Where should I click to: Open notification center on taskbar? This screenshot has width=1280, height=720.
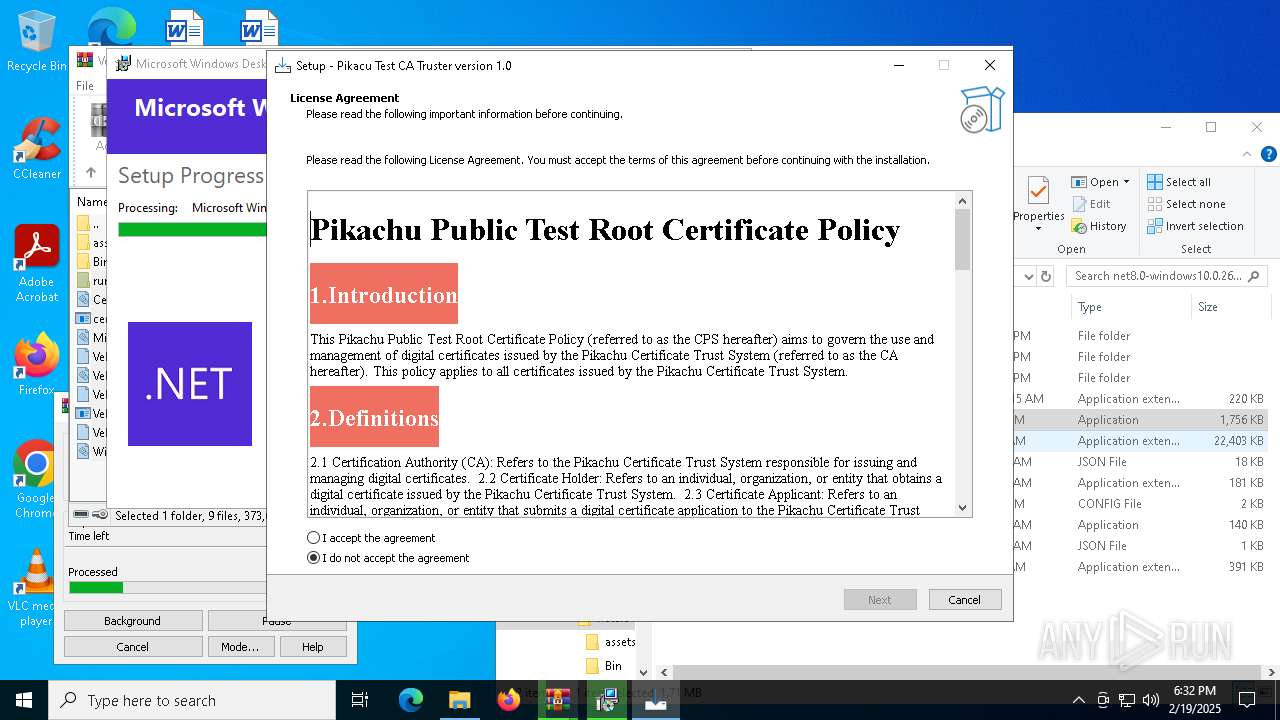tap(1247, 700)
